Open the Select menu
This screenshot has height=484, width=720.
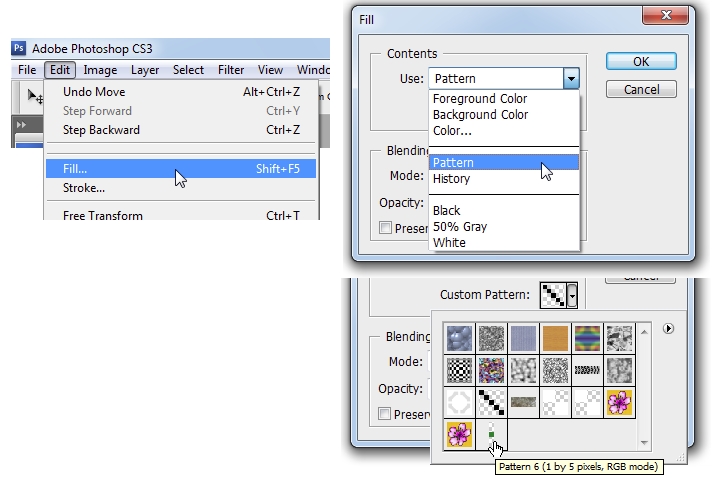[x=188, y=70]
